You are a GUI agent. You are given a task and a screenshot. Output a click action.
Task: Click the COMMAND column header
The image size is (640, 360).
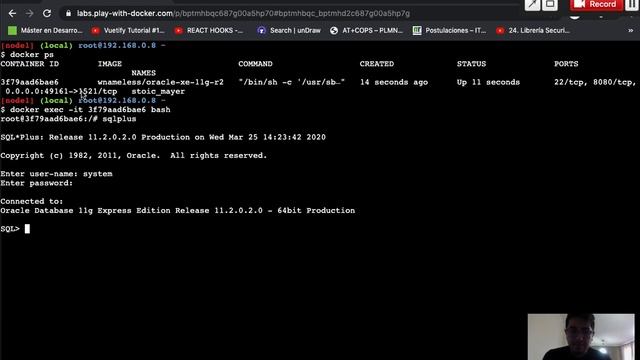click(x=256, y=64)
